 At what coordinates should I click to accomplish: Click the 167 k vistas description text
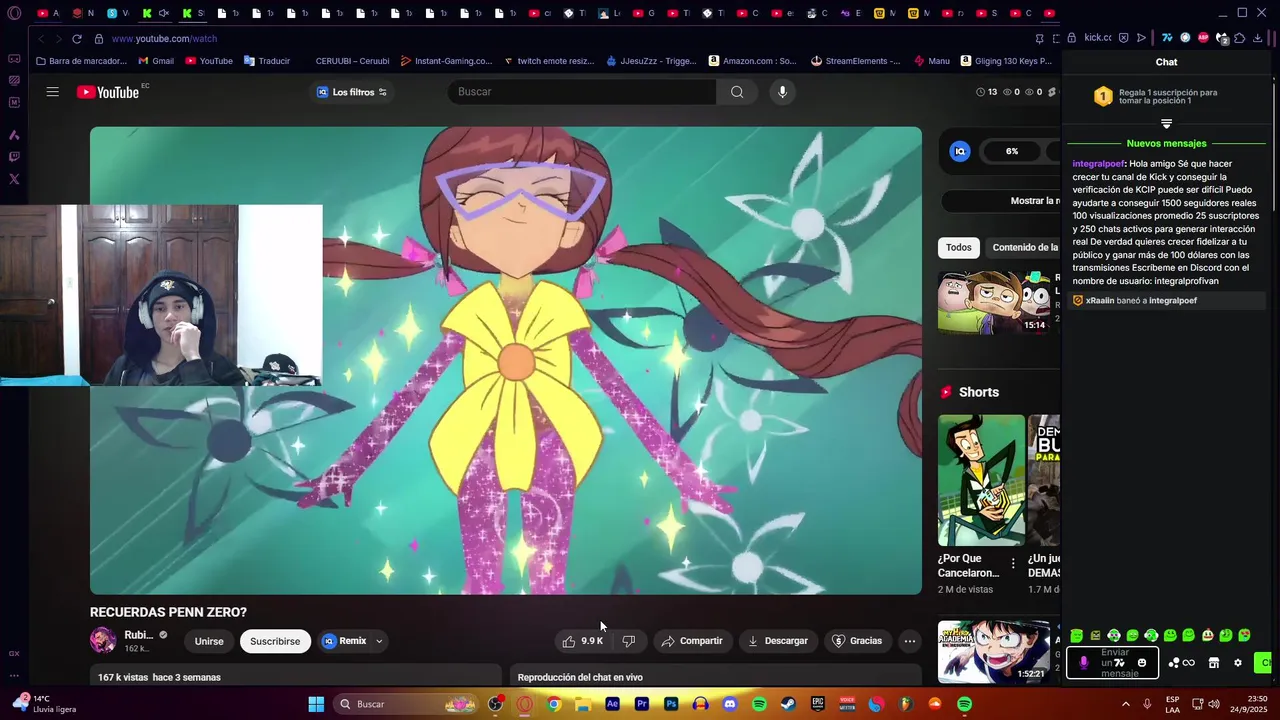point(159,677)
